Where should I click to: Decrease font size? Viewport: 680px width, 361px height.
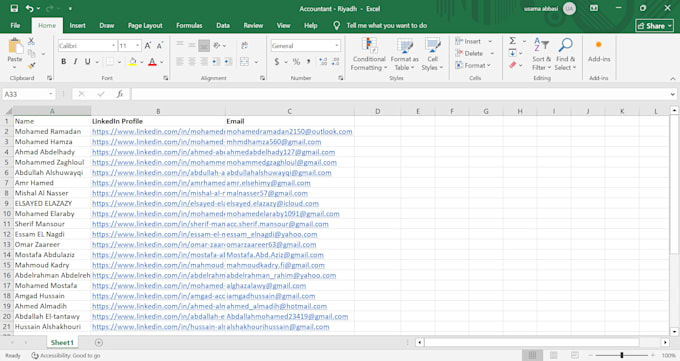(x=160, y=46)
